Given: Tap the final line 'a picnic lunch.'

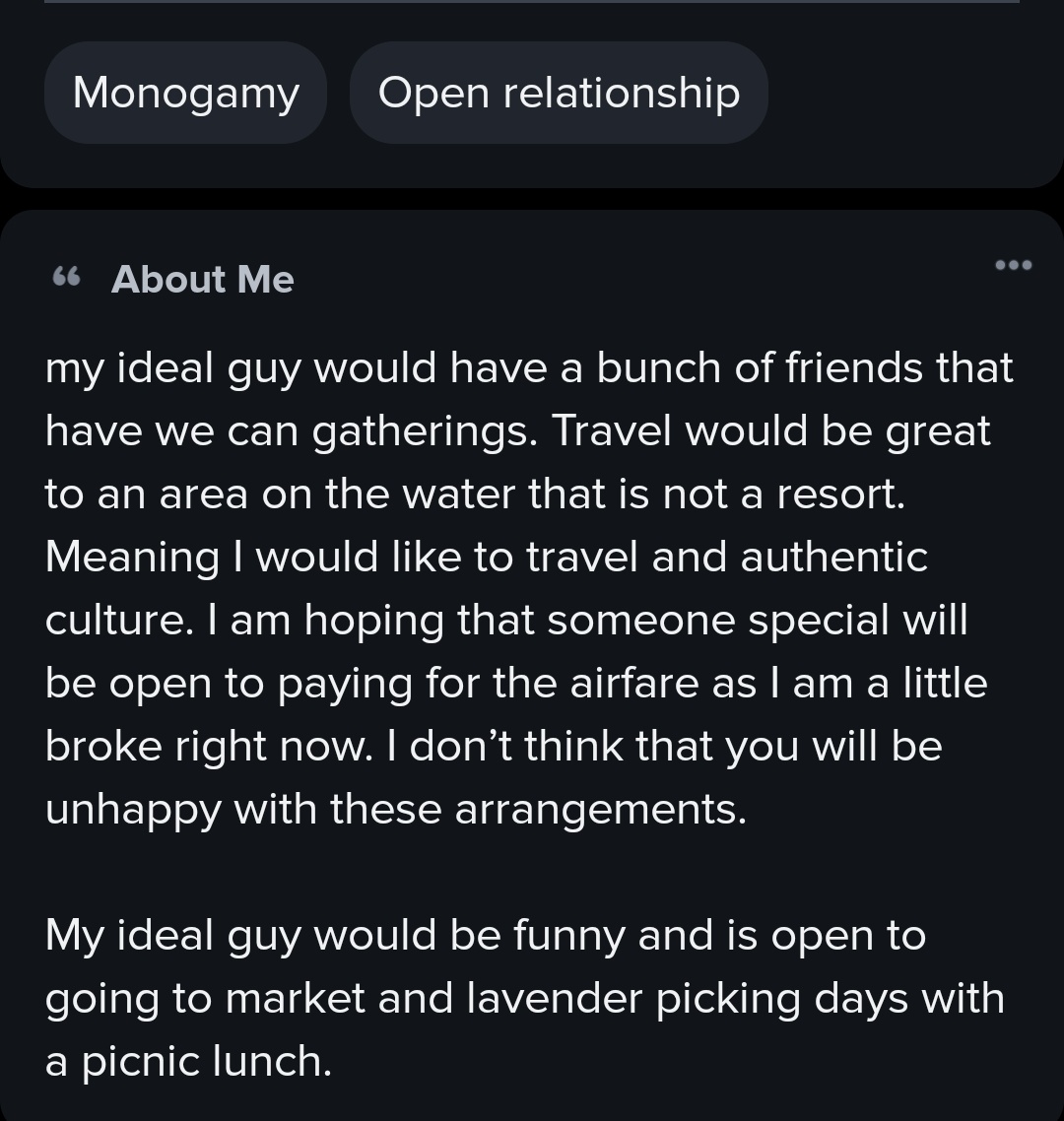Looking at the screenshot, I should click(x=189, y=1062).
